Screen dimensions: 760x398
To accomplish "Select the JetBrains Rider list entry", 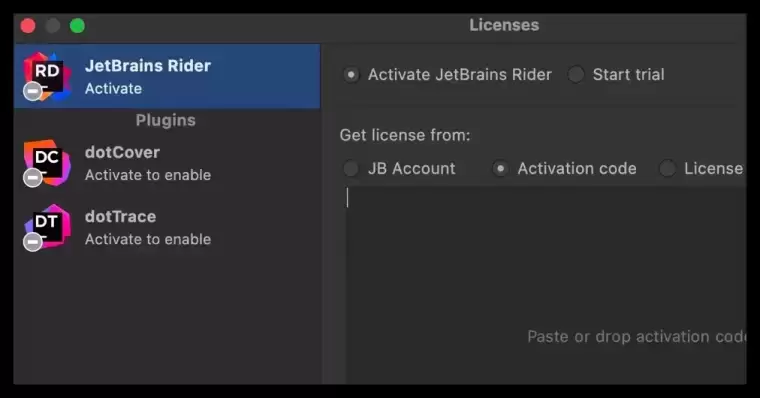I will pyautogui.click(x=167, y=76).
